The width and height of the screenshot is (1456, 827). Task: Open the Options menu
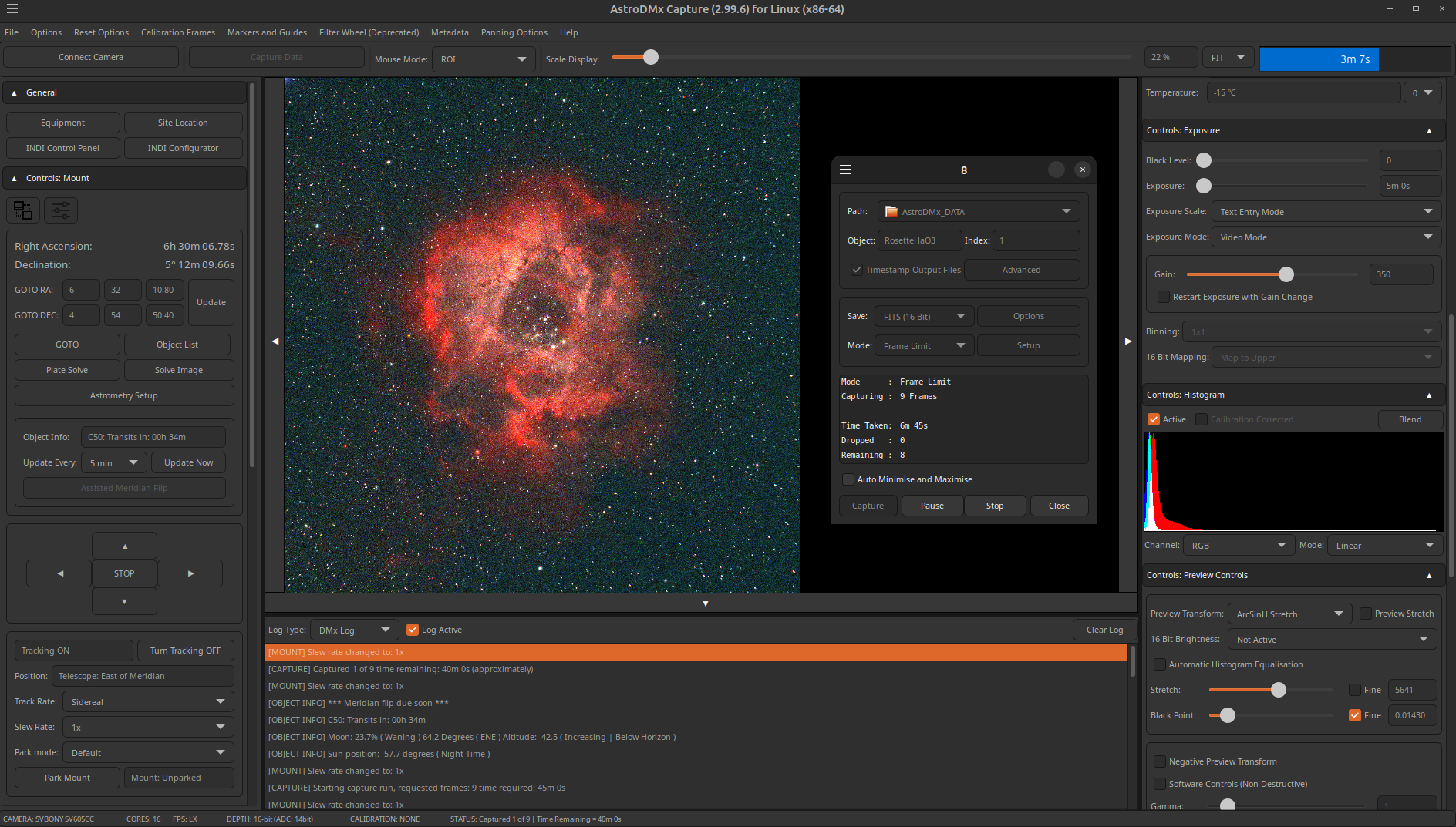pyautogui.click(x=46, y=32)
